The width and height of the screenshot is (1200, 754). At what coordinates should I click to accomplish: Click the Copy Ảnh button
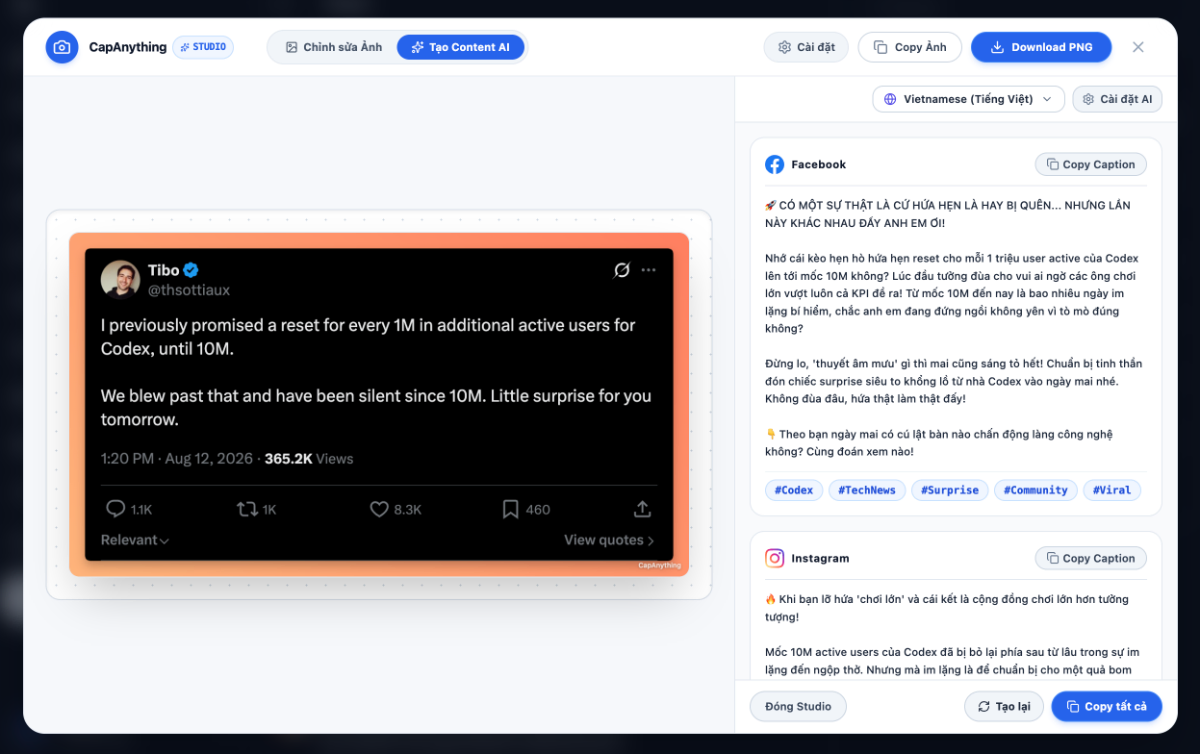coord(910,47)
